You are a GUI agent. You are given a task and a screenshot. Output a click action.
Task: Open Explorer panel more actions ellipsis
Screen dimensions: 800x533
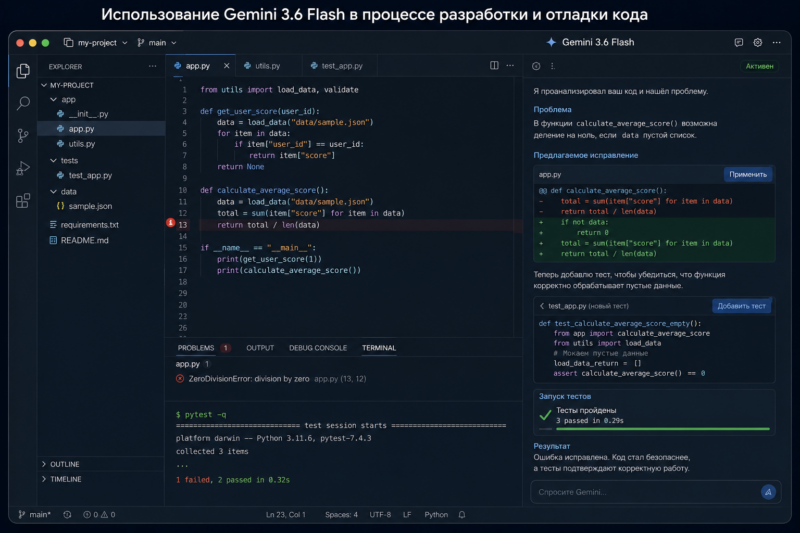click(x=153, y=66)
